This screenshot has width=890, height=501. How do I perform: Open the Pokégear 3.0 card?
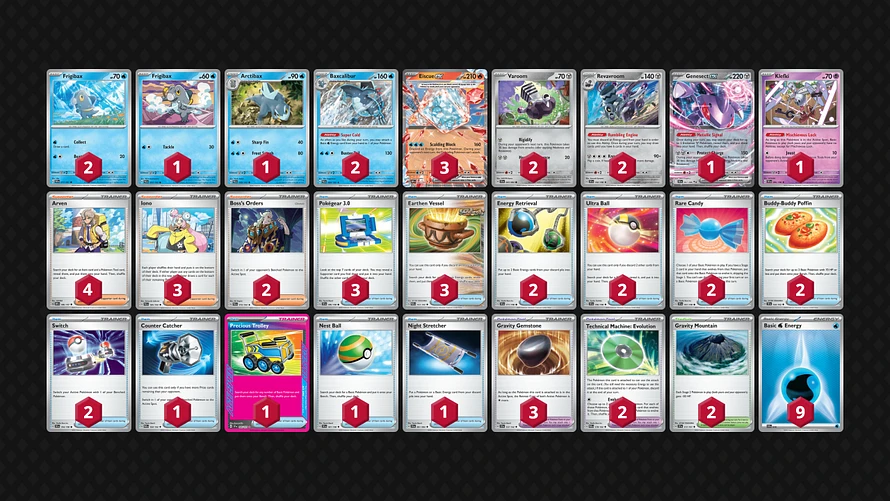tap(356, 251)
